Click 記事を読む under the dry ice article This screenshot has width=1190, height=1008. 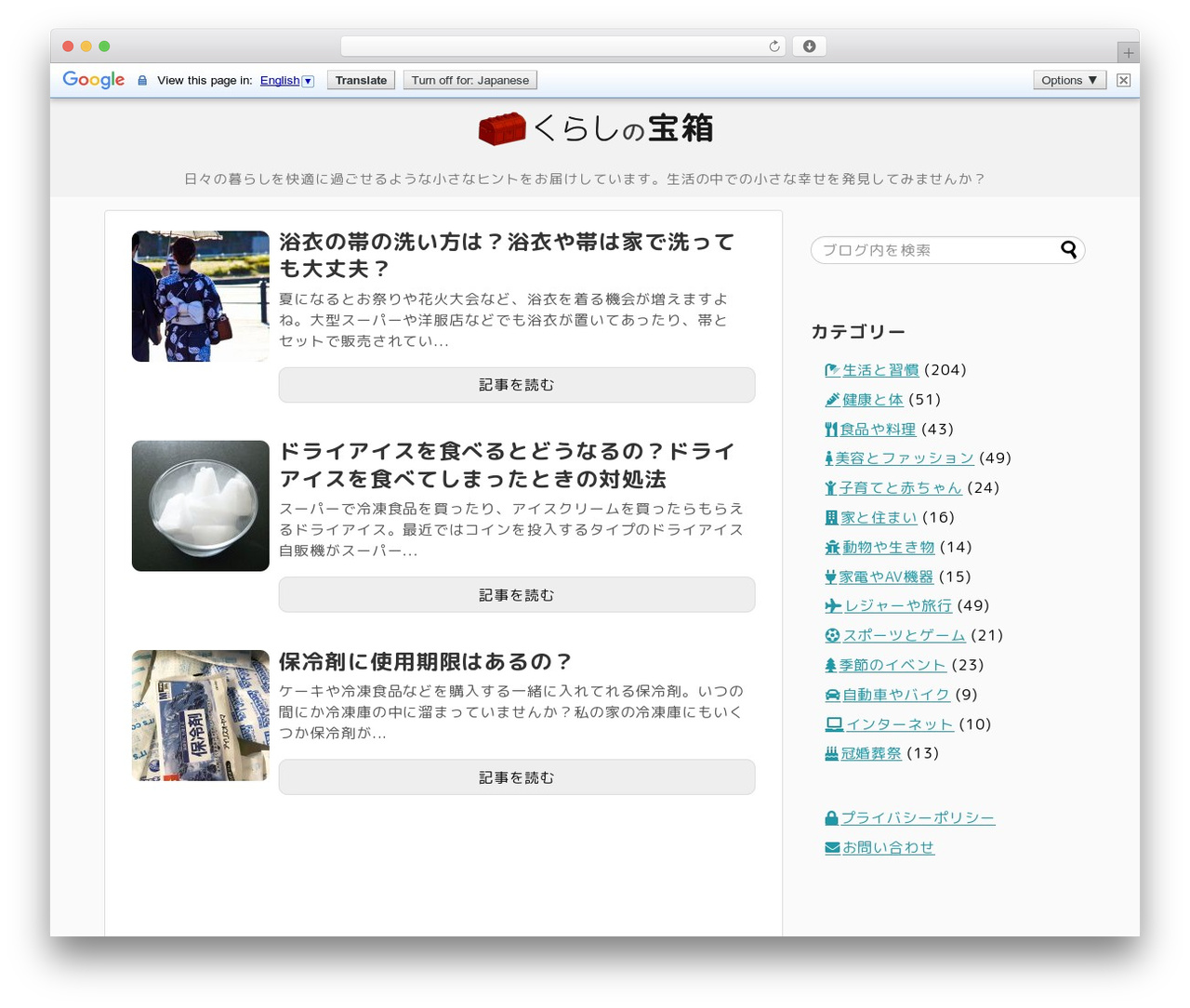[517, 595]
